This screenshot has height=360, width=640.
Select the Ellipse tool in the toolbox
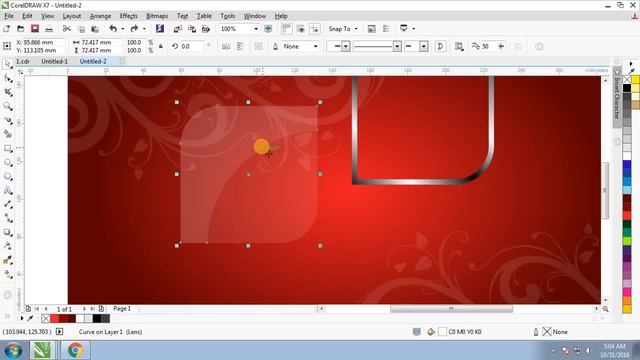click(7, 162)
